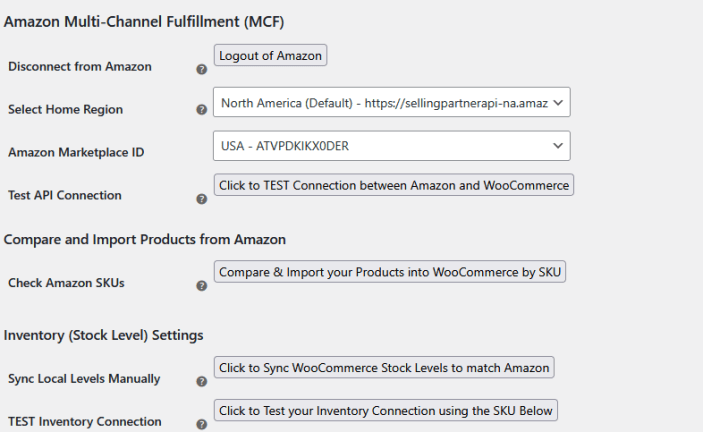This screenshot has height=432, width=703.
Task: Click the 'Check Amazon SKUs' label text
Action: click(66, 283)
